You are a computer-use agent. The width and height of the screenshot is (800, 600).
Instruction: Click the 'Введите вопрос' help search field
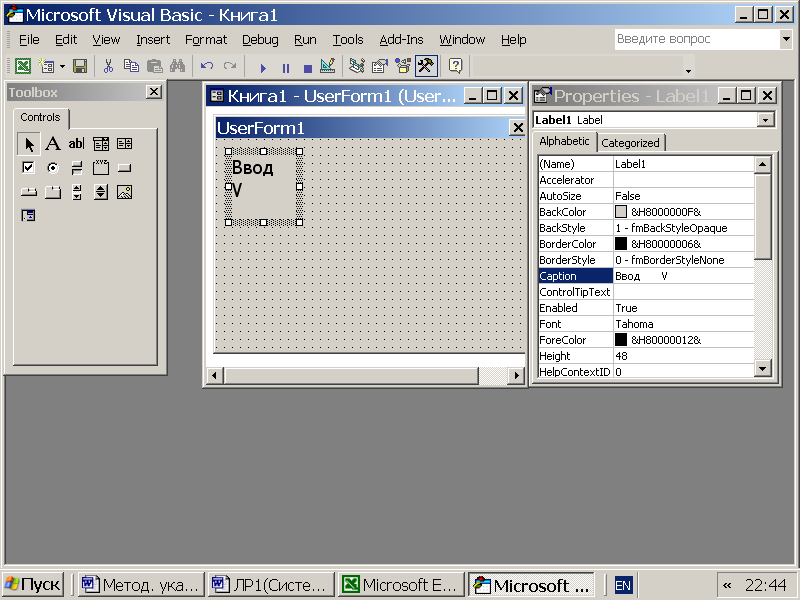pyautogui.click(x=697, y=39)
